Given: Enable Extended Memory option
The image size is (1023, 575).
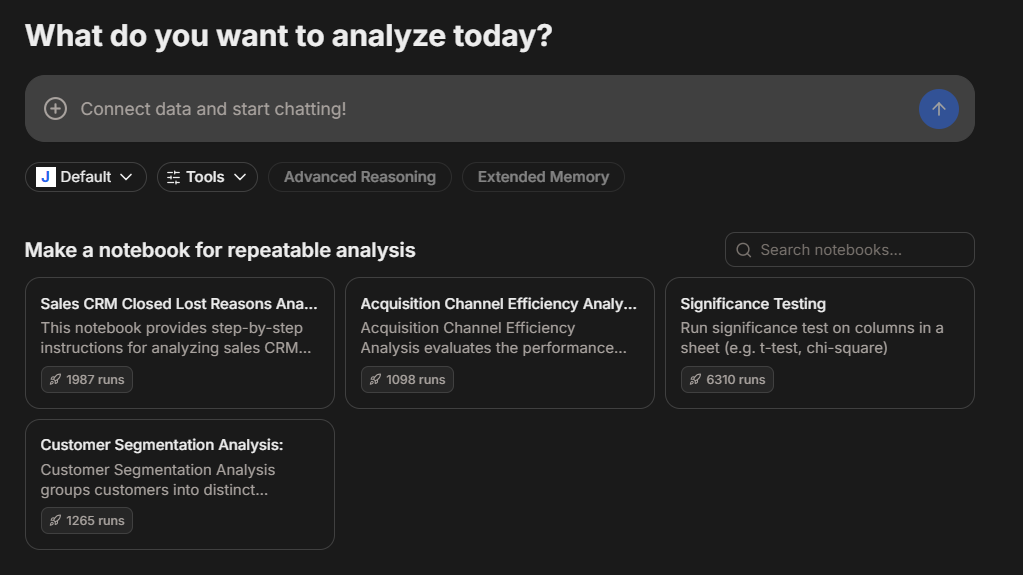Looking at the screenshot, I should coord(543,177).
